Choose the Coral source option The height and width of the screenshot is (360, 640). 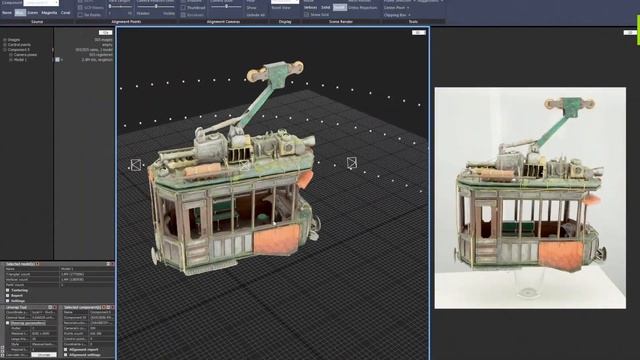(65, 13)
